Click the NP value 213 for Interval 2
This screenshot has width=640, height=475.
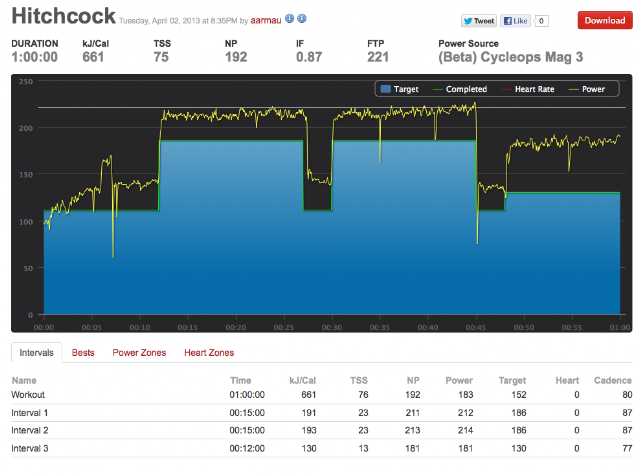[413, 430]
